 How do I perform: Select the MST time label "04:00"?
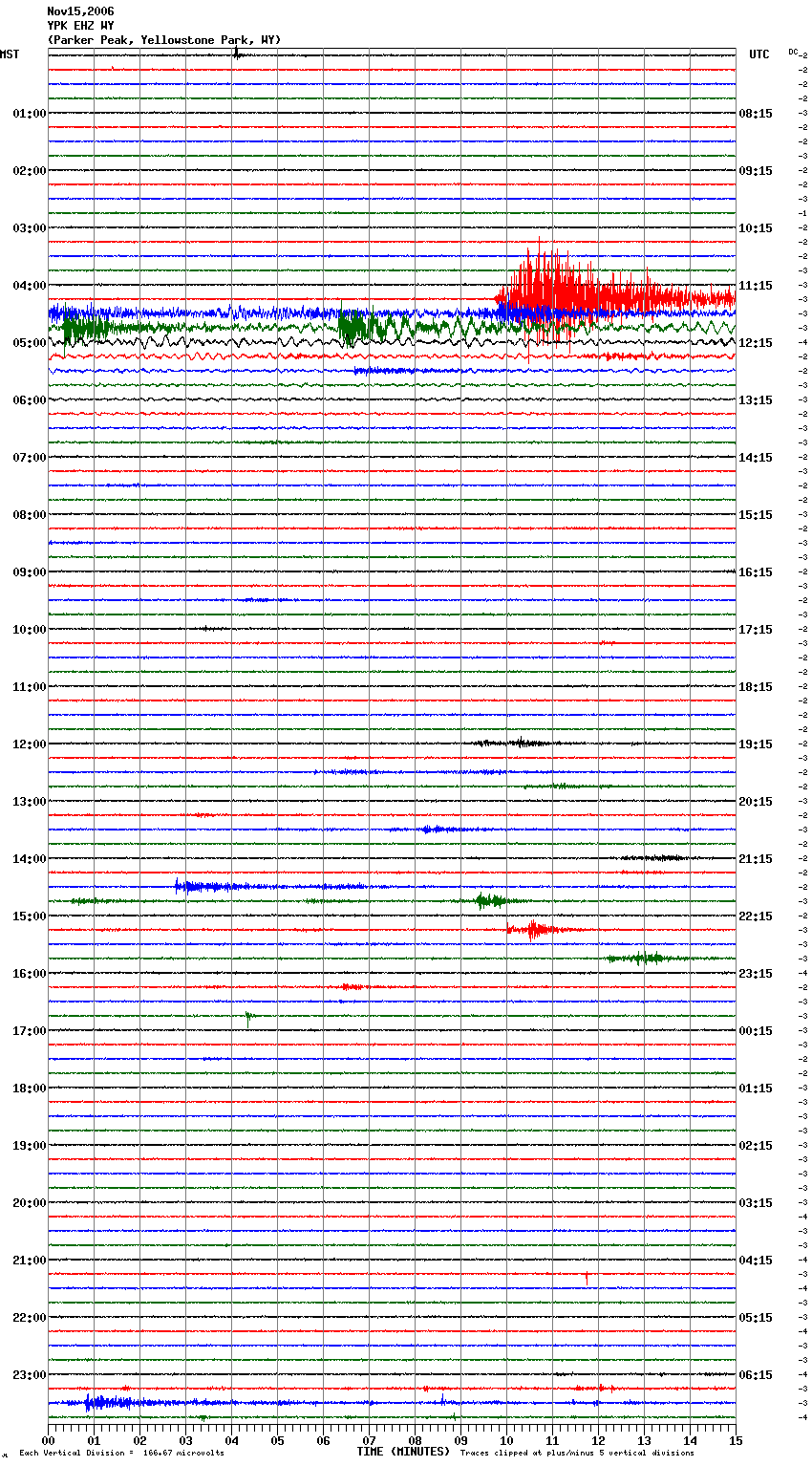(30, 286)
